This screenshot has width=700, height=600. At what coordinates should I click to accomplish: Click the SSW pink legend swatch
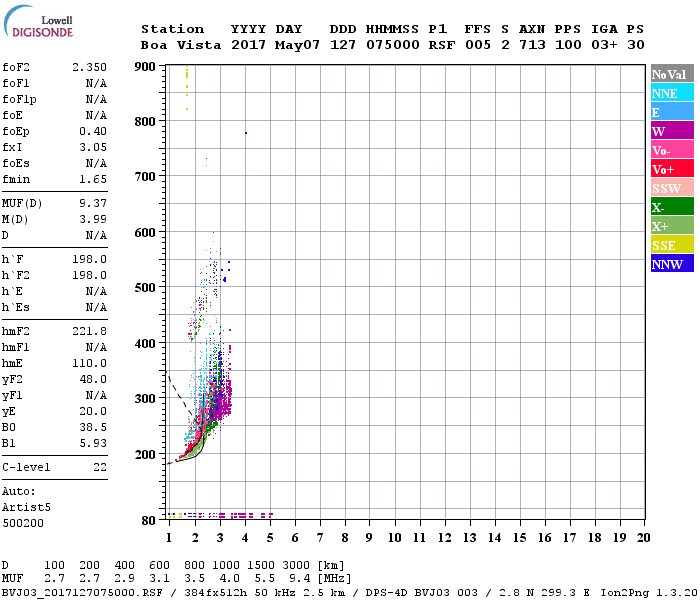pos(672,188)
